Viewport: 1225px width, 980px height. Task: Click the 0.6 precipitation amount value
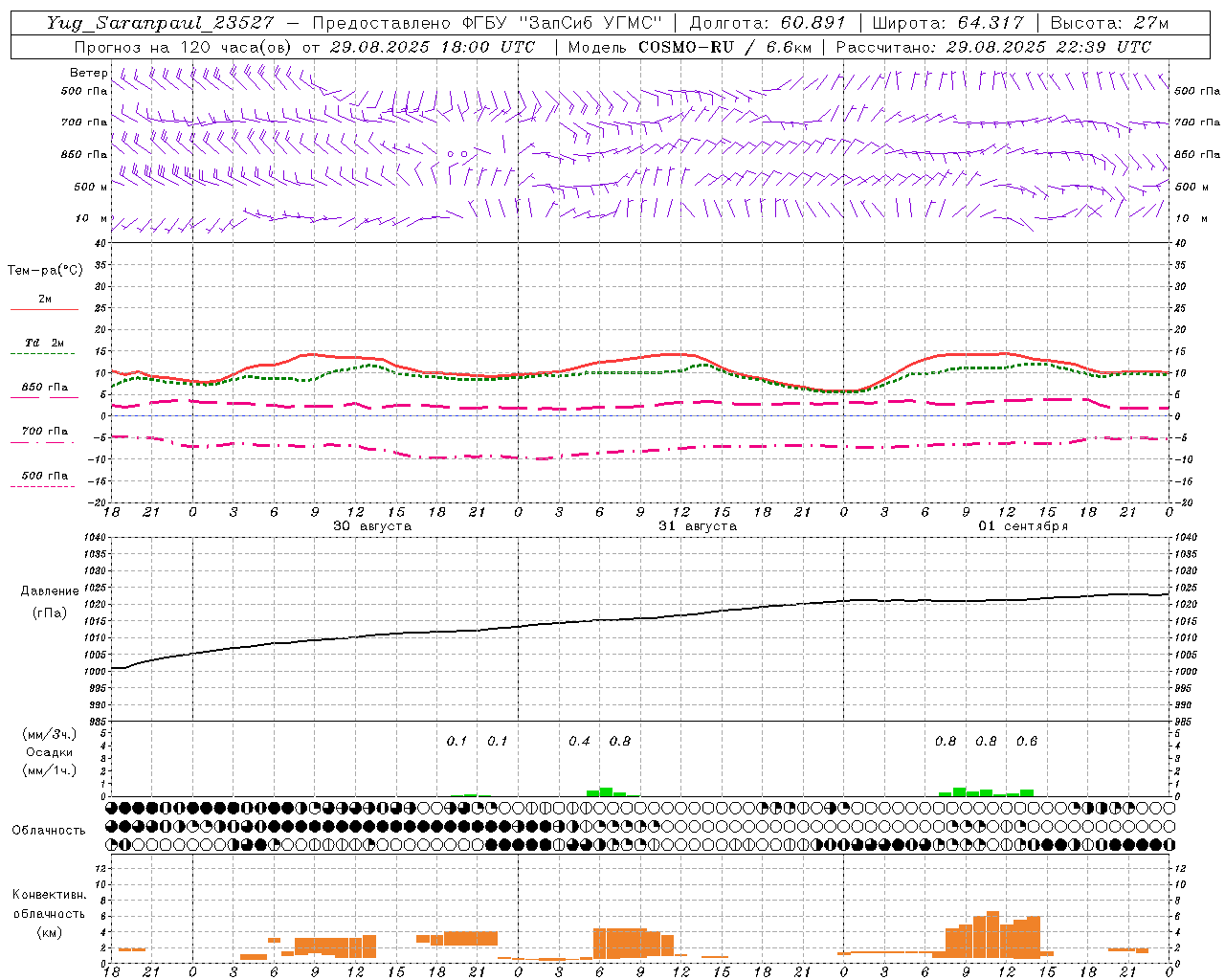click(x=1027, y=742)
